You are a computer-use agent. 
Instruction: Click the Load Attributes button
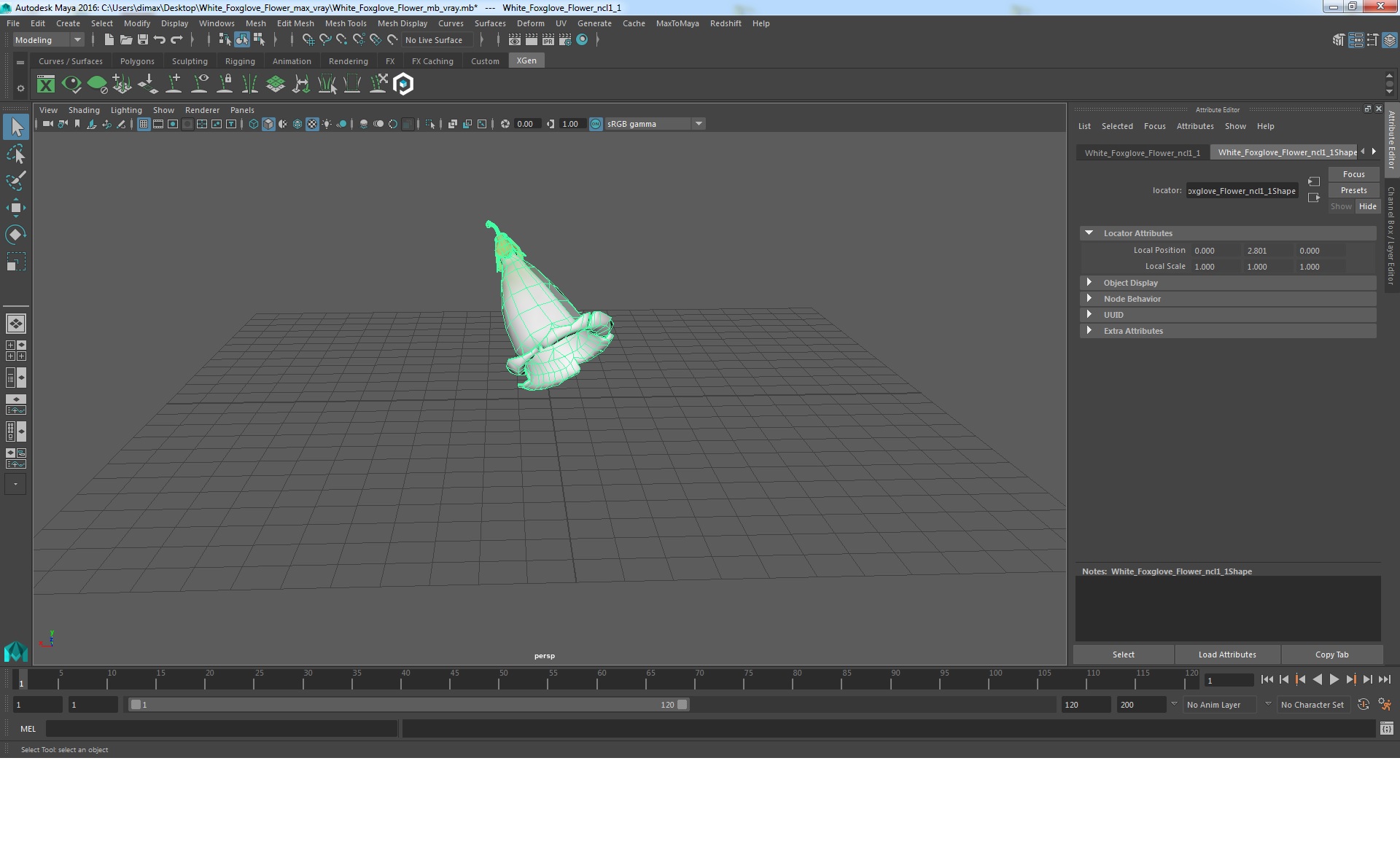pyautogui.click(x=1227, y=655)
